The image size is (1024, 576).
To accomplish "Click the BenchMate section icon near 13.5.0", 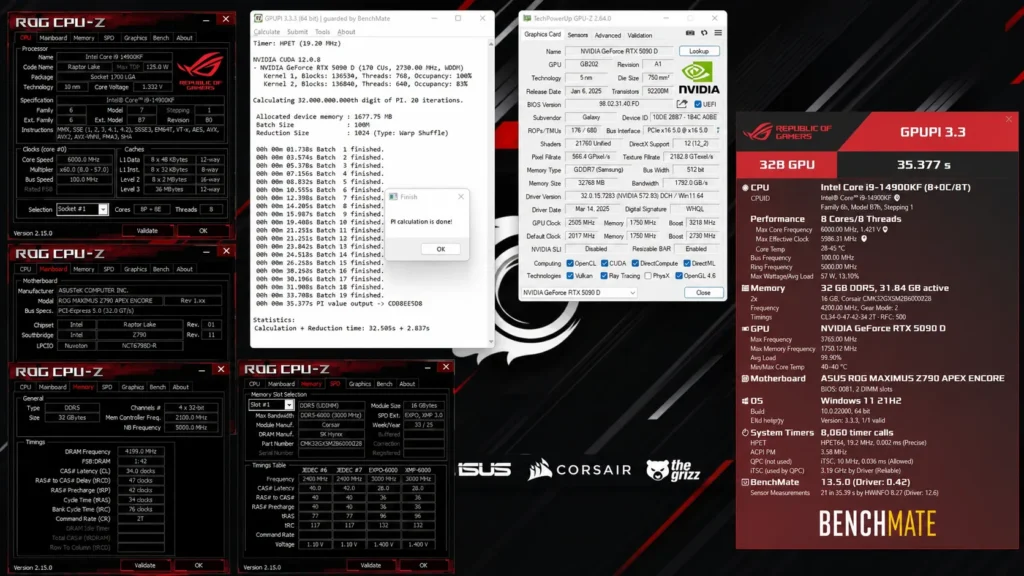I will (x=745, y=483).
